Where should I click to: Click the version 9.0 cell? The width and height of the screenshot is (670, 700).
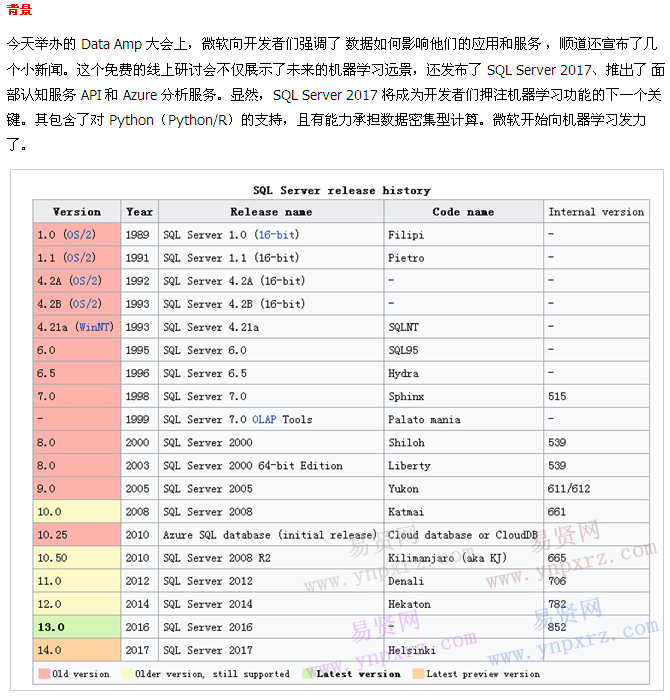[x=77, y=489]
